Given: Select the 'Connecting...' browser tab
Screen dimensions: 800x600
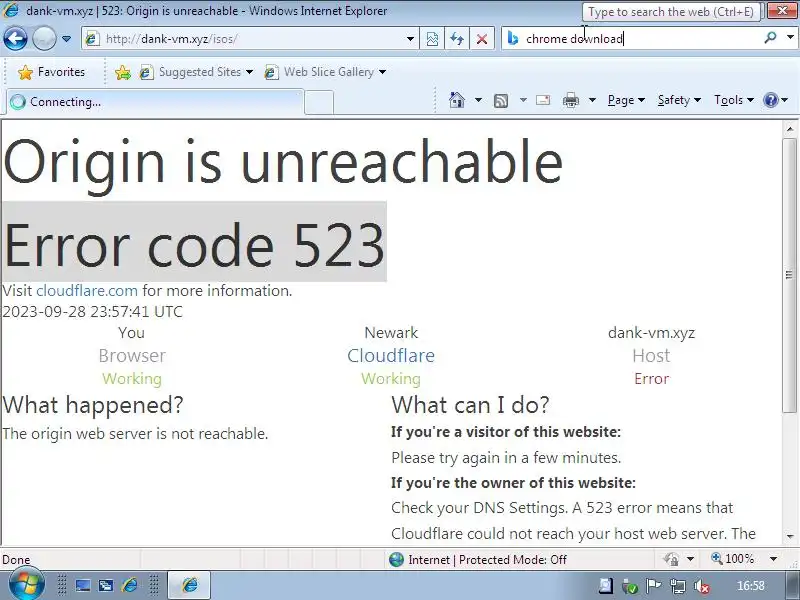Looking at the screenshot, I should [x=155, y=102].
